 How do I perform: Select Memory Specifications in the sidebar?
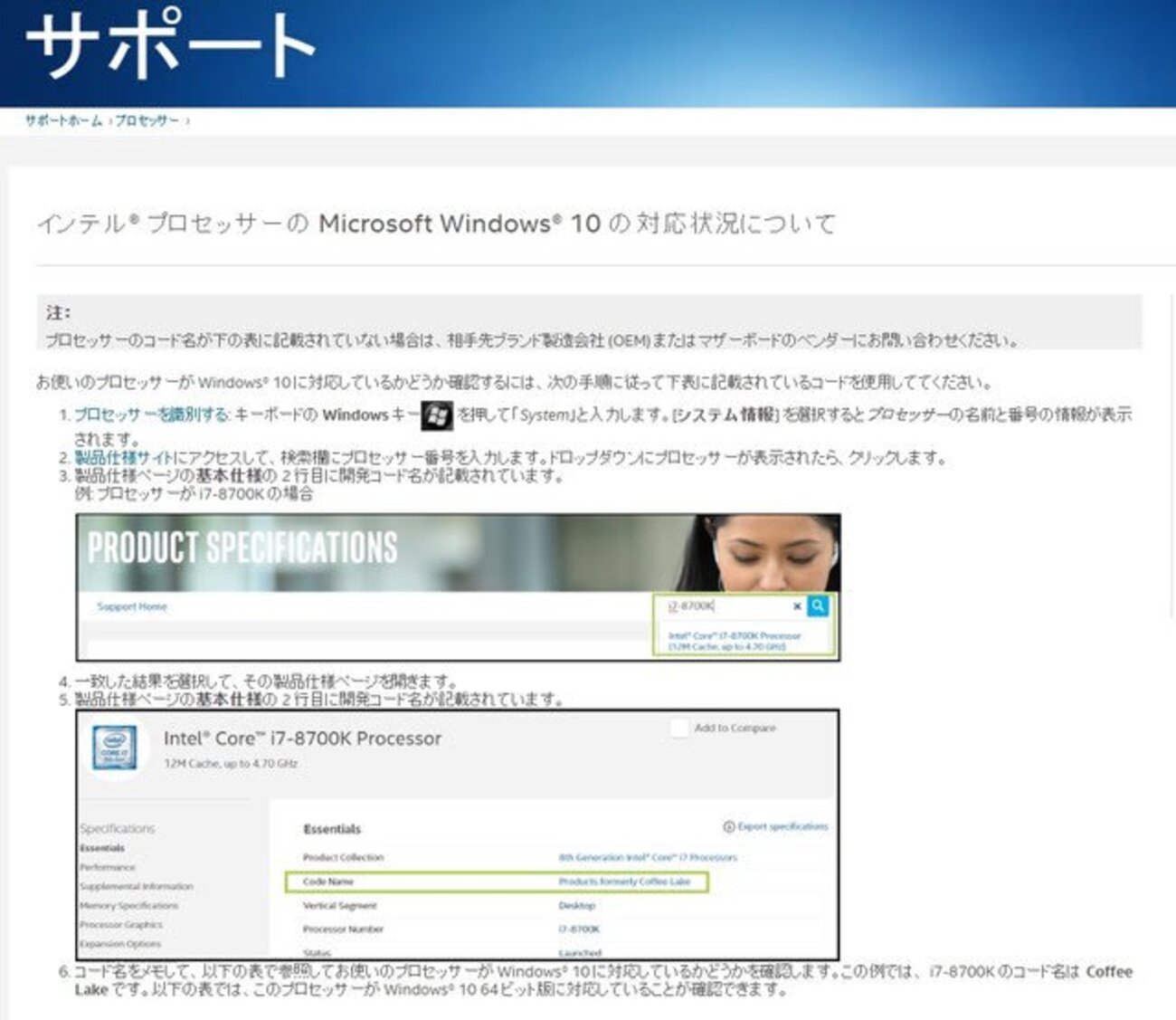pos(128,905)
